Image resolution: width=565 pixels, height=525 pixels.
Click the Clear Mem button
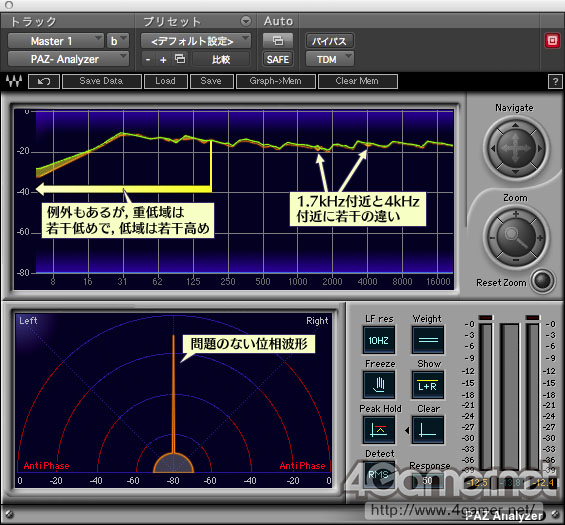357,81
